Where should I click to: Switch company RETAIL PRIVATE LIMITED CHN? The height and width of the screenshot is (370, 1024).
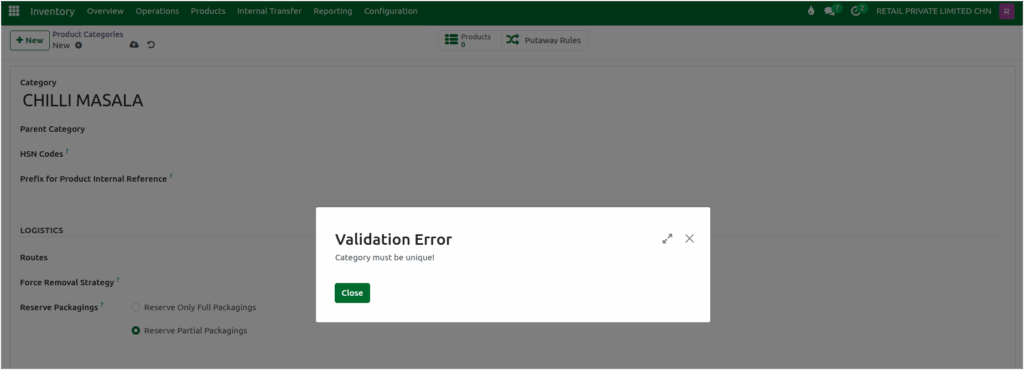coord(933,11)
